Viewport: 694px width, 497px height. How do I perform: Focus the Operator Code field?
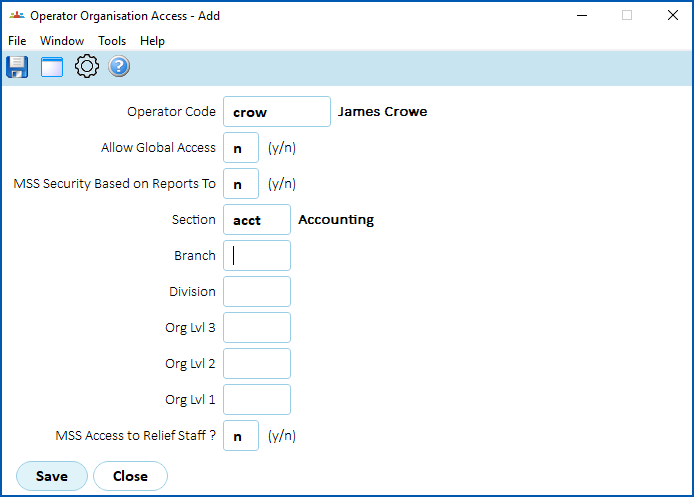277,112
